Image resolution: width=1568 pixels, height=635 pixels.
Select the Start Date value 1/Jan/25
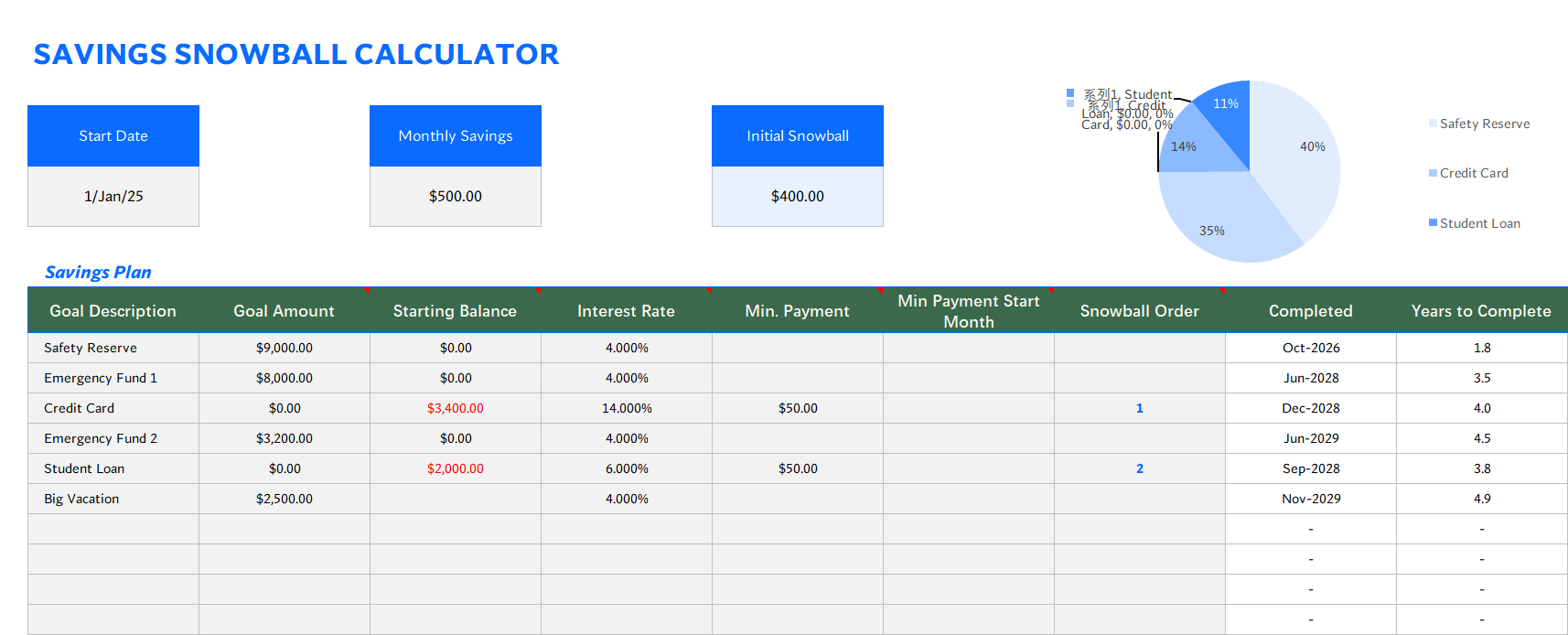[113, 197]
